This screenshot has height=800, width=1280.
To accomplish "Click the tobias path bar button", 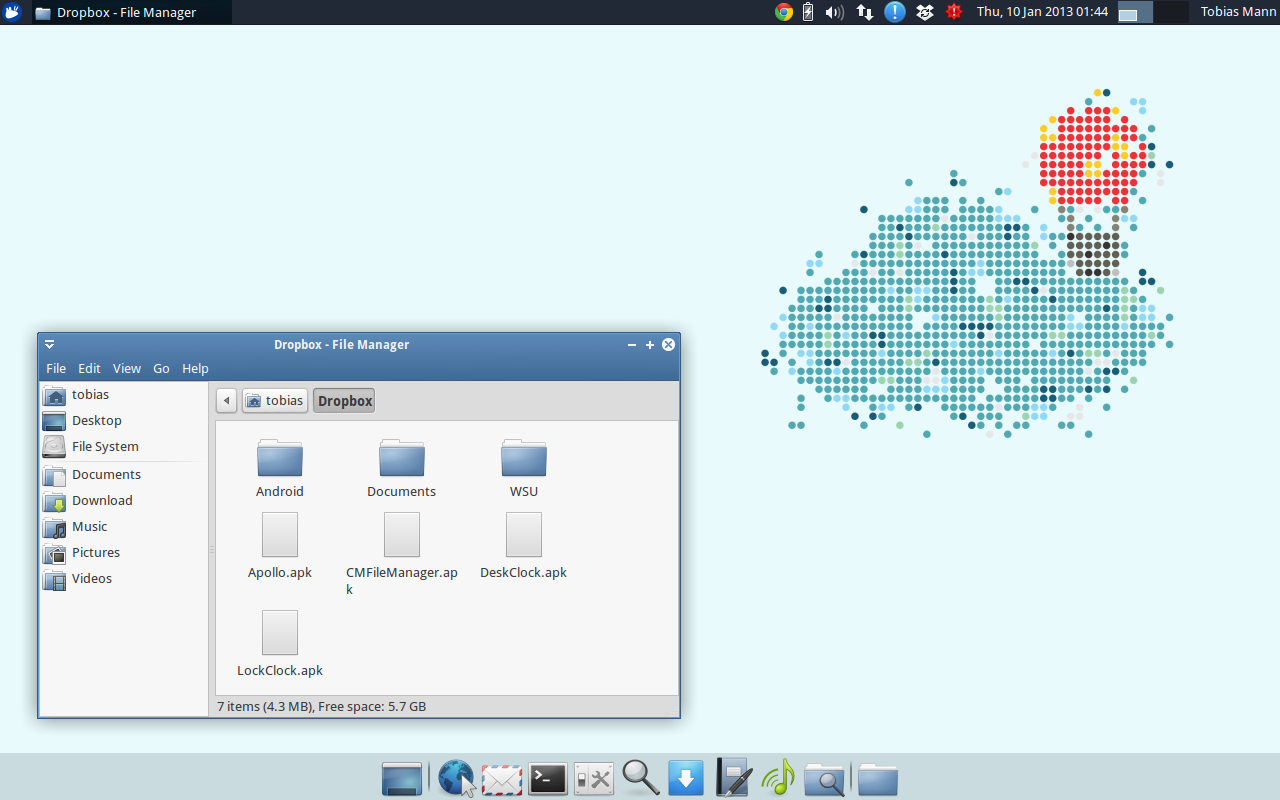I will (x=275, y=401).
